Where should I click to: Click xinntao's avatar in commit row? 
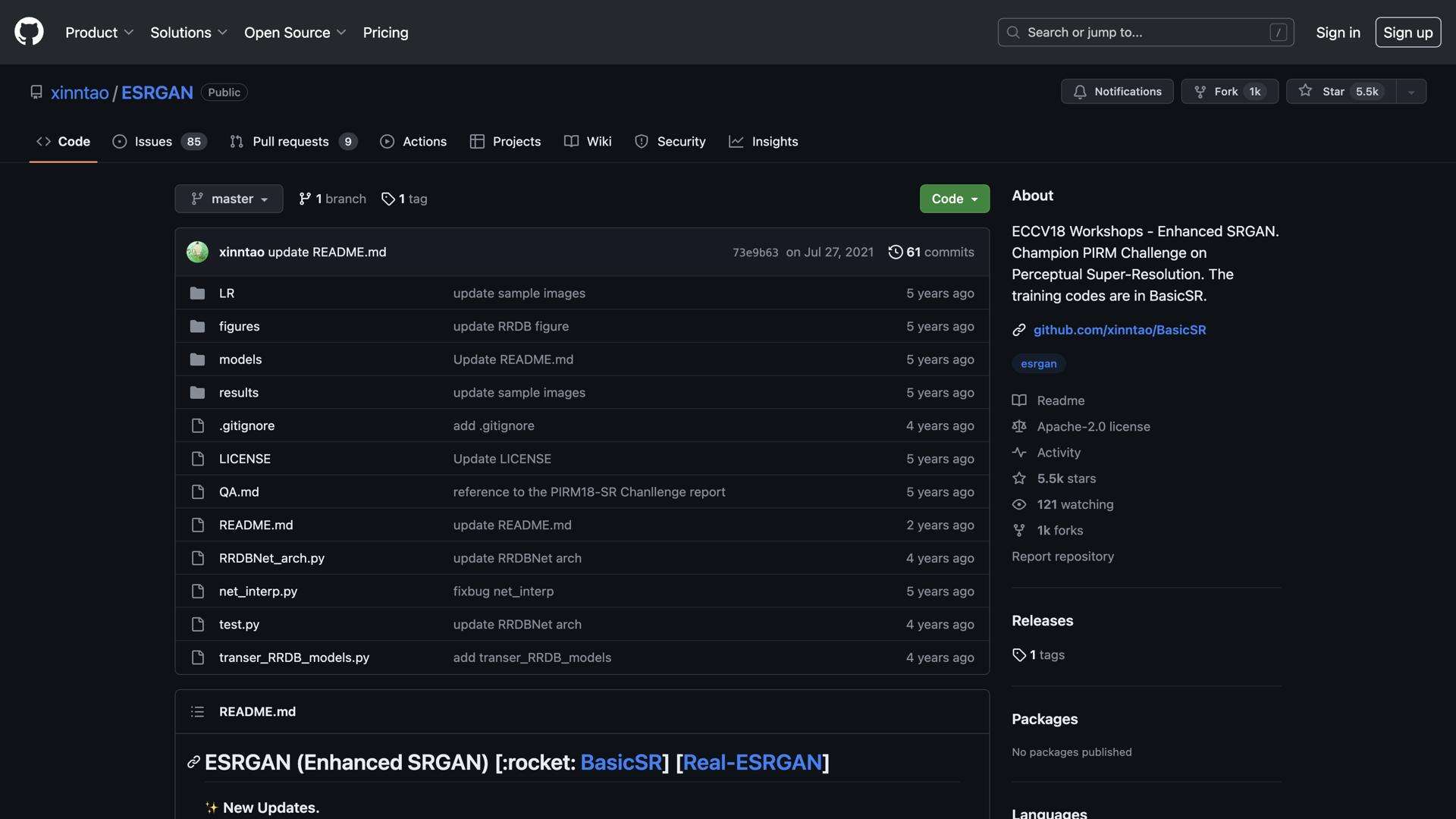click(x=197, y=252)
